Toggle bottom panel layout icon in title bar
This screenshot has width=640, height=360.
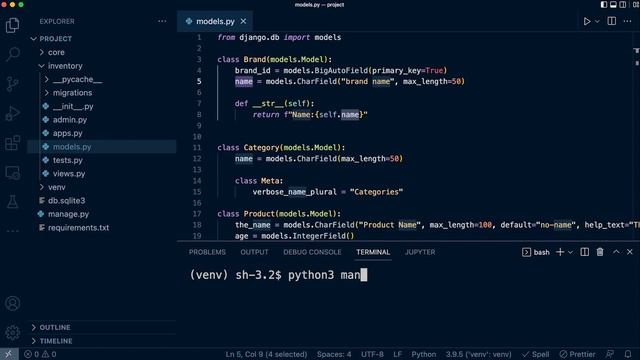(x=613, y=4)
